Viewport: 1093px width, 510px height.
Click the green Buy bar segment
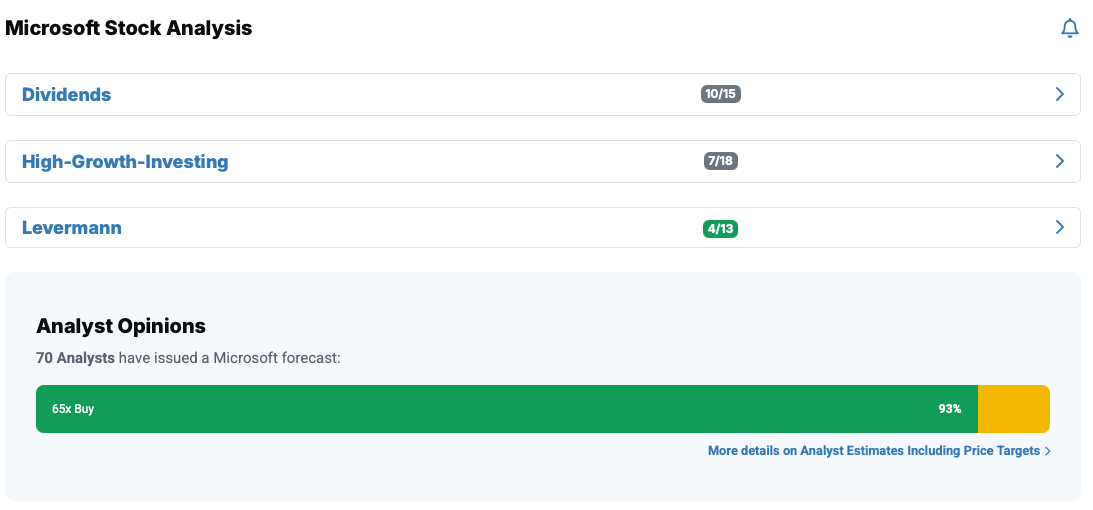[500, 409]
